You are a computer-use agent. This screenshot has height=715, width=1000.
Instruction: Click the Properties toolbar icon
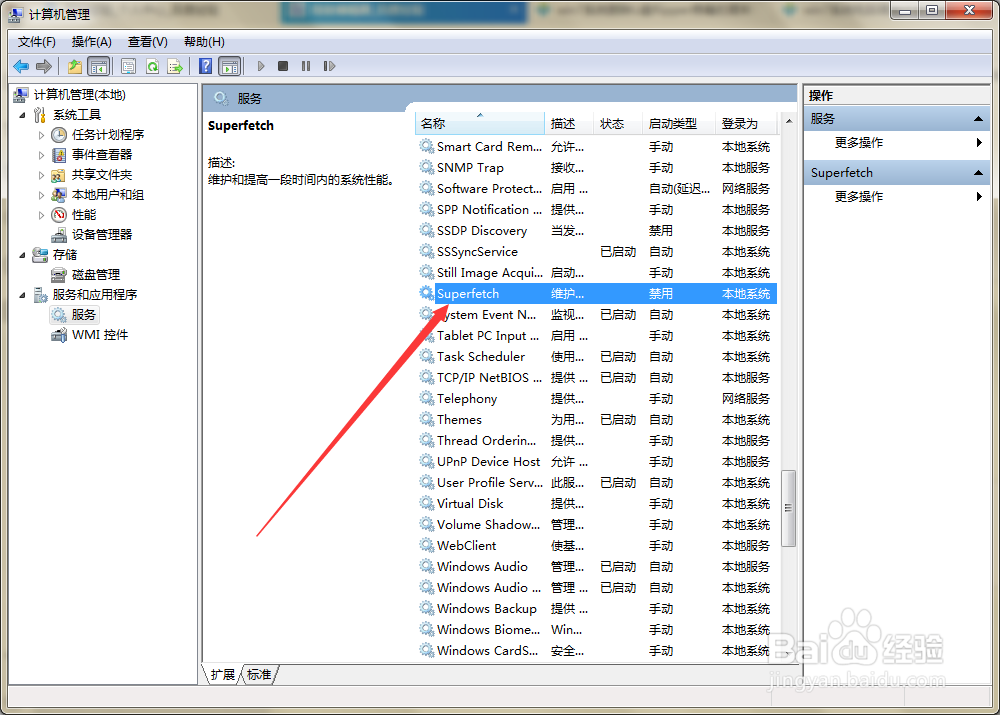pyautogui.click(x=128, y=66)
